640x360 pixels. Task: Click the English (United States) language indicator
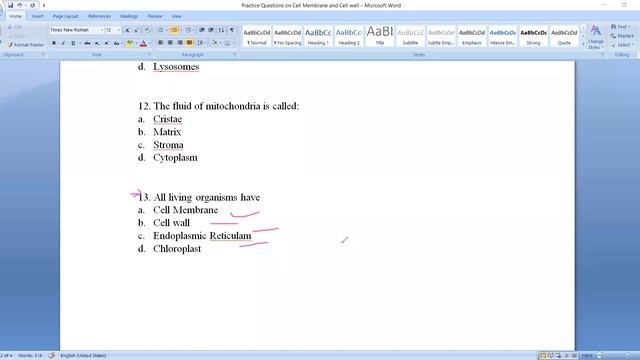83,356
